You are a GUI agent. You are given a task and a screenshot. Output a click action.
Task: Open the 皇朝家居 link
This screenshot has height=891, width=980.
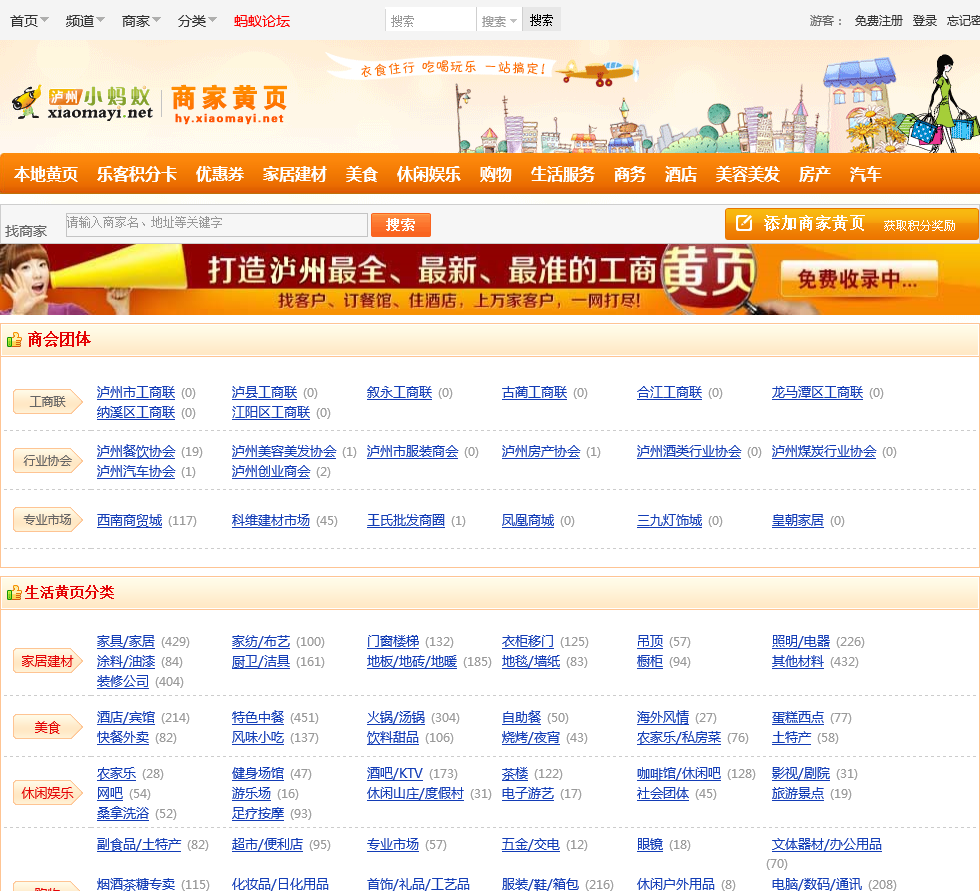pos(798,520)
